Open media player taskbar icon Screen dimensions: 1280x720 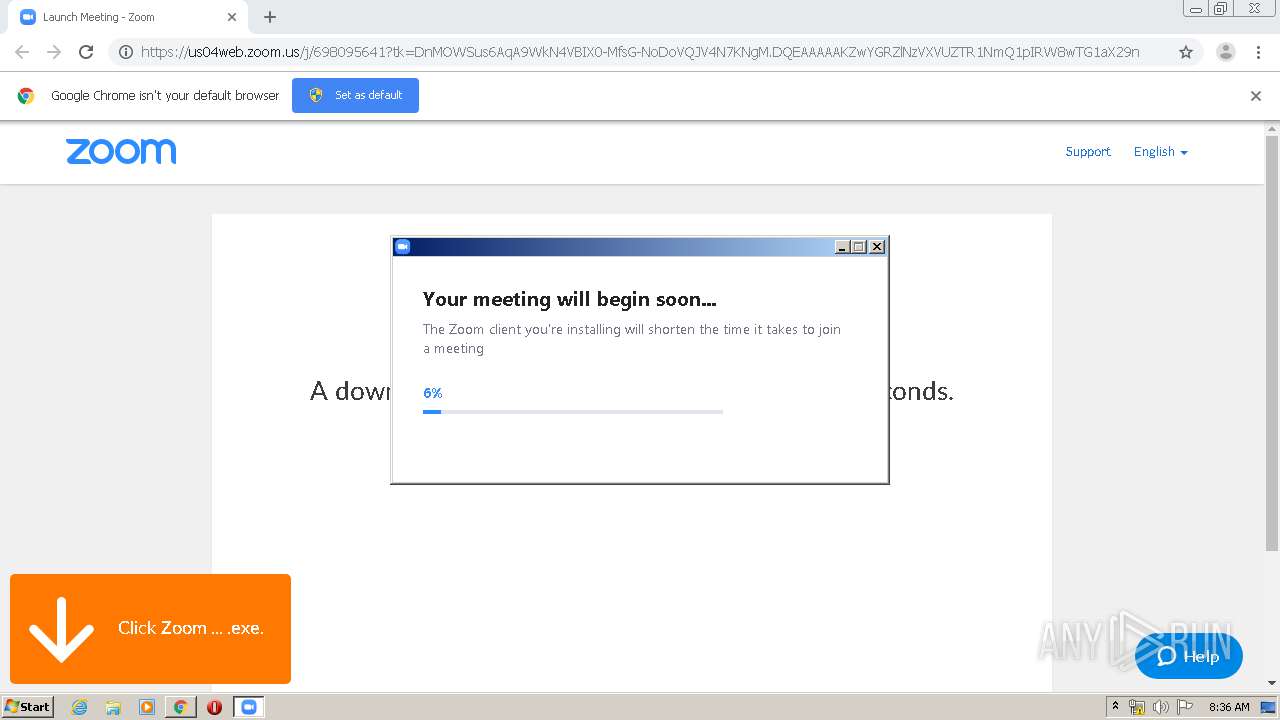(x=147, y=707)
